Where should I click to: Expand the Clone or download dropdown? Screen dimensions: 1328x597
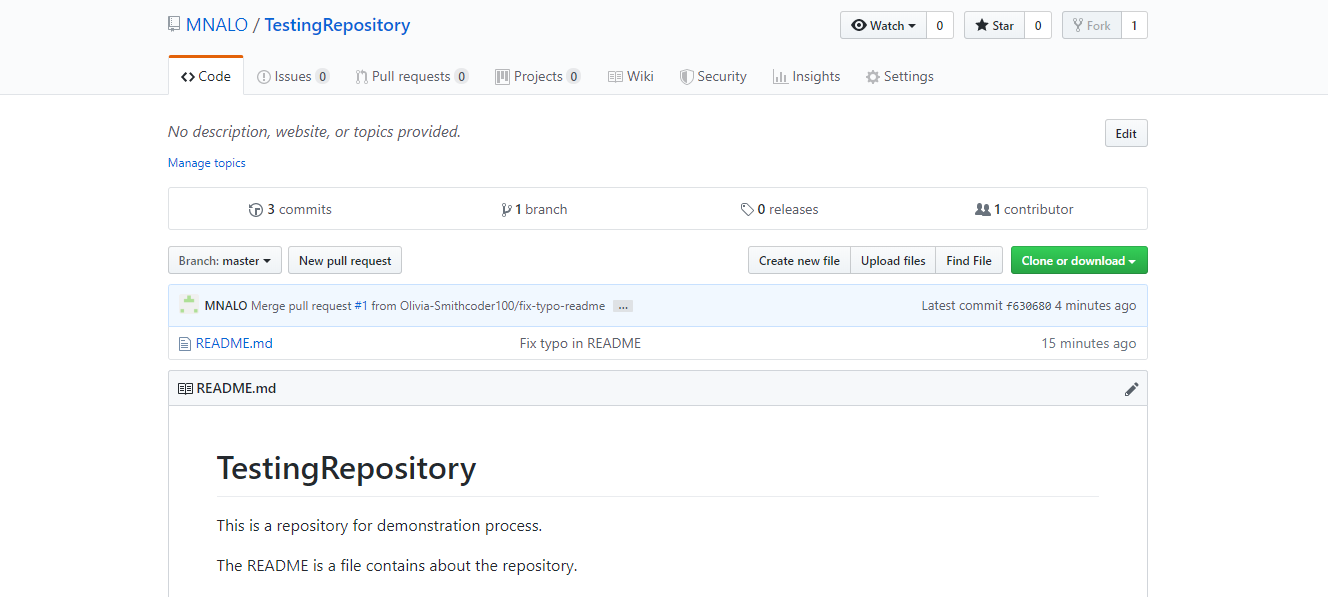point(1079,260)
